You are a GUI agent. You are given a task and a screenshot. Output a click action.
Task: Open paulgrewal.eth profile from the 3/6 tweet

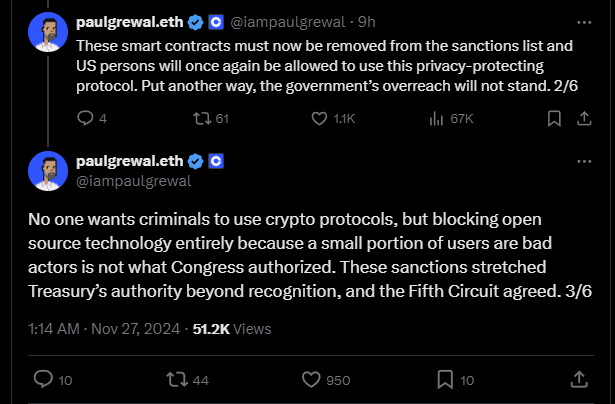click(x=129, y=162)
